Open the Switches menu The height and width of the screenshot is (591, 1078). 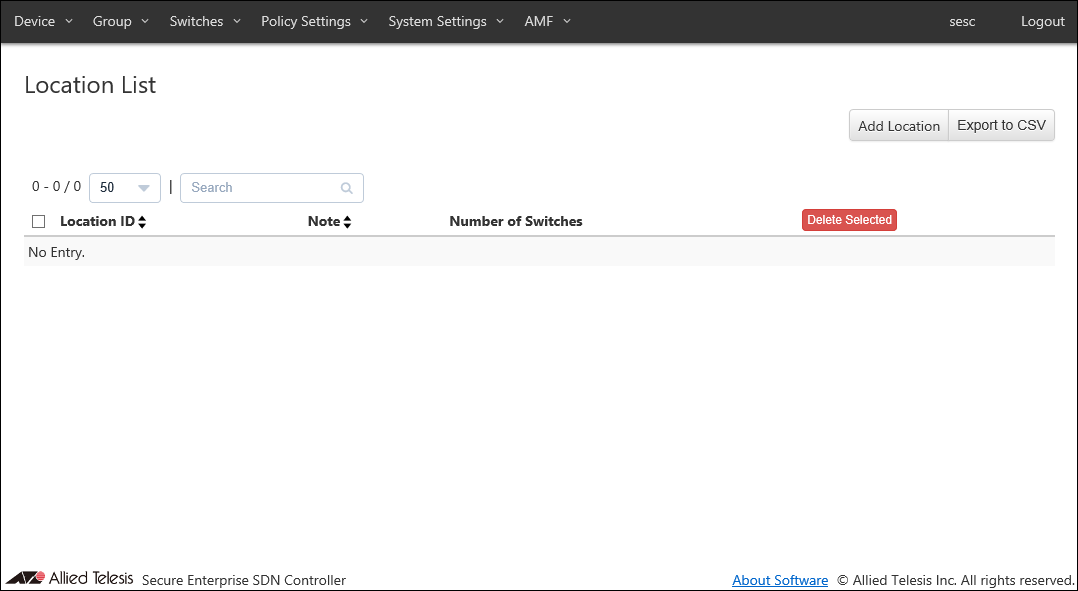click(205, 21)
